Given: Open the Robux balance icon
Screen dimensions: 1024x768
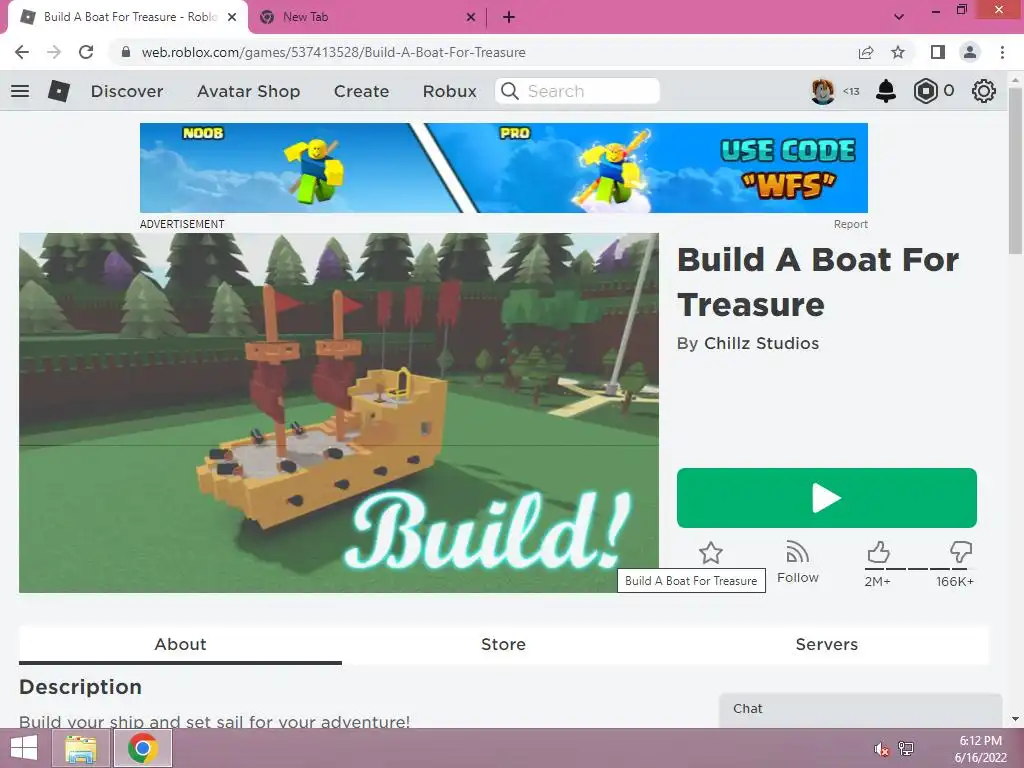Looking at the screenshot, I should point(925,91).
